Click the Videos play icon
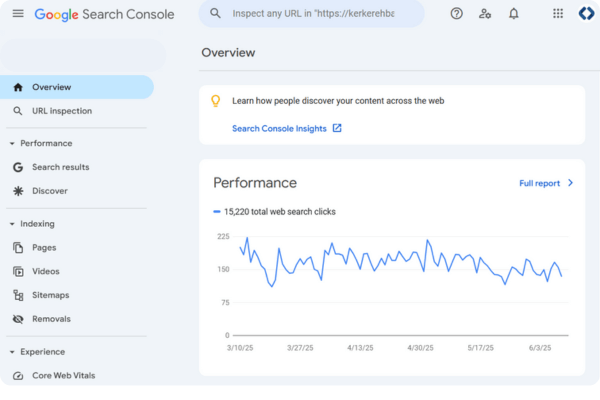600x400 pixels. click(x=18, y=271)
